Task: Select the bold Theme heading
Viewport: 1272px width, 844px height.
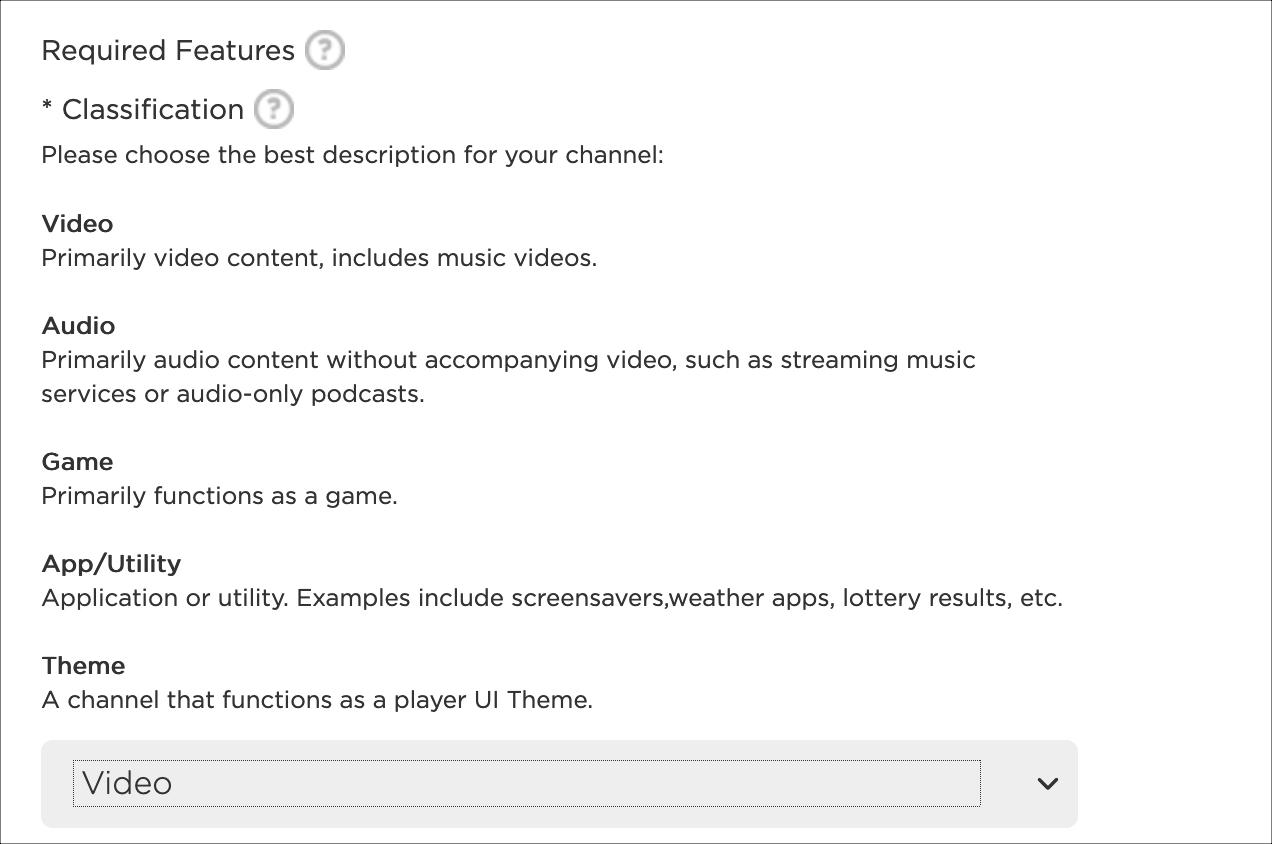Action: coord(83,666)
